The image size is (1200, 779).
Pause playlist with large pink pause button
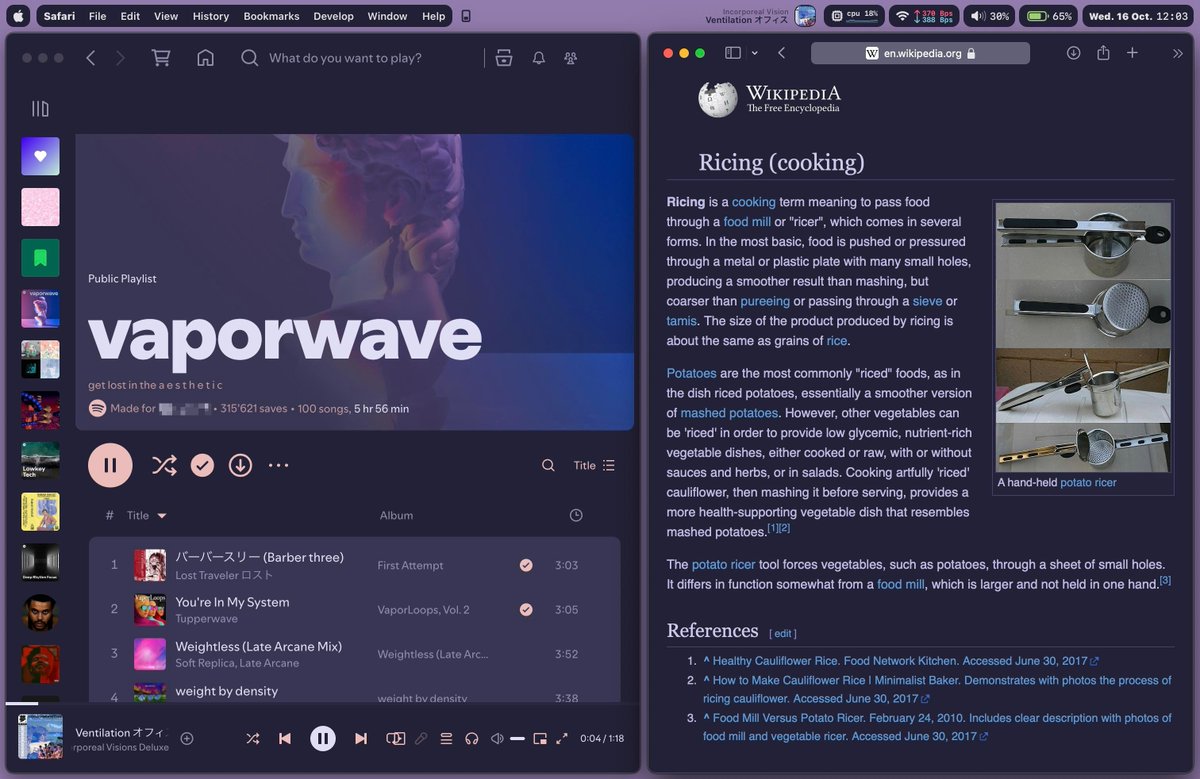click(x=110, y=465)
